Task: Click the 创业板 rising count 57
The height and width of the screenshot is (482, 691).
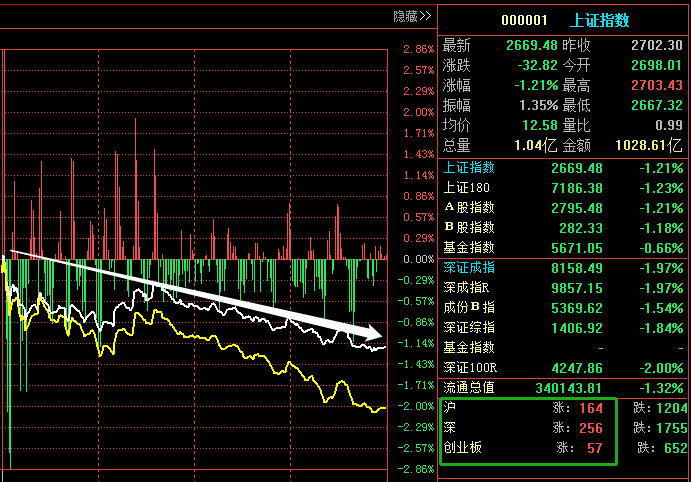Action: 594,448
